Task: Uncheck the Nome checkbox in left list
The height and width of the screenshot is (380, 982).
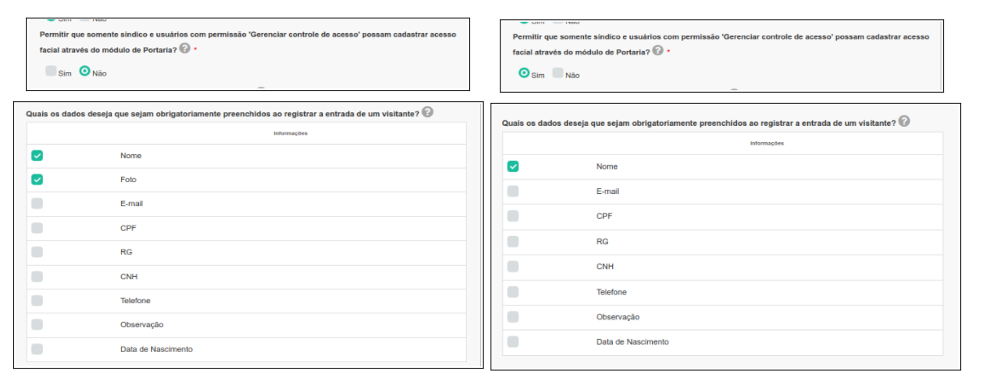Action: point(37,155)
